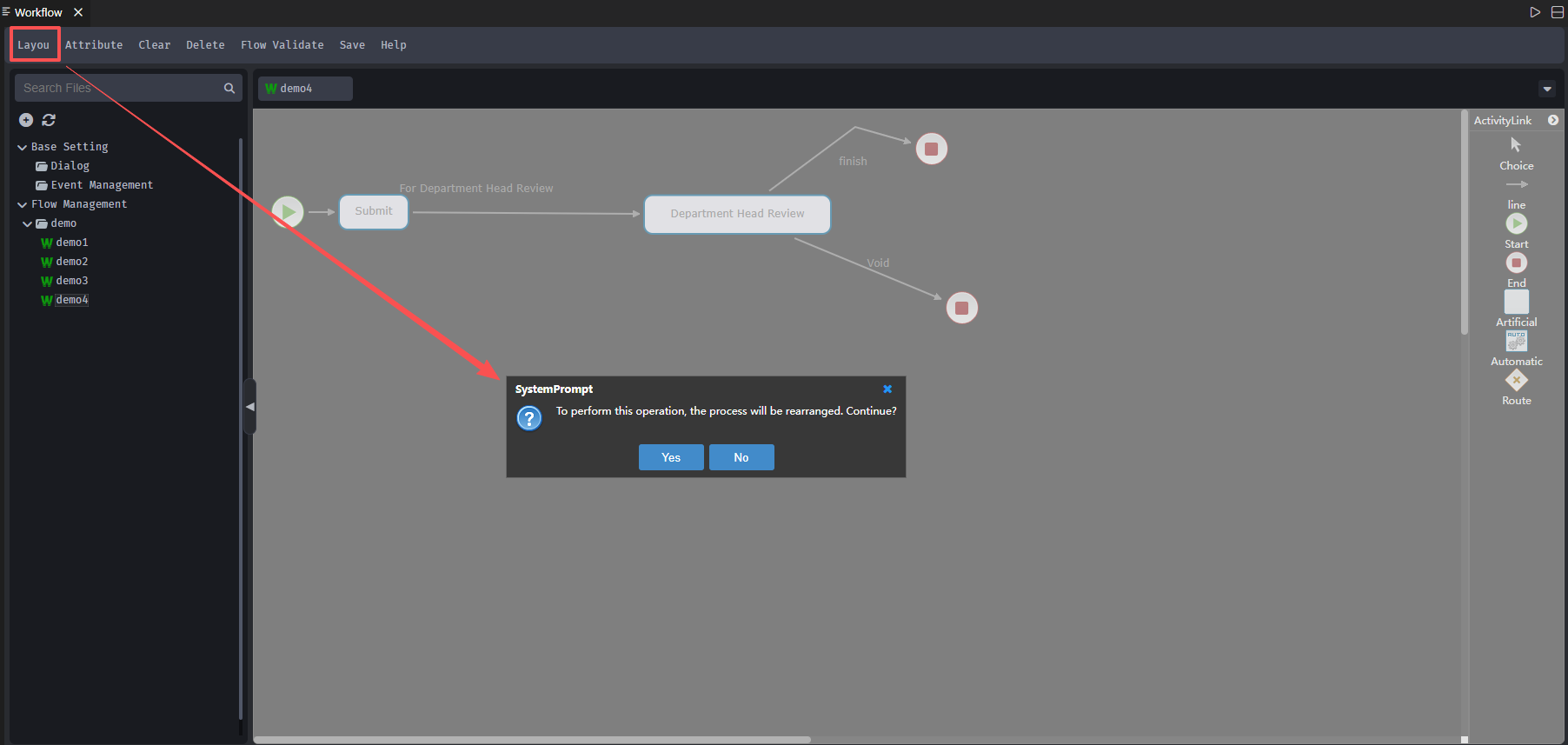Select the Start node icon in palette
Image resolution: width=1568 pixels, height=745 pixels.
(x=1516, y=223)
